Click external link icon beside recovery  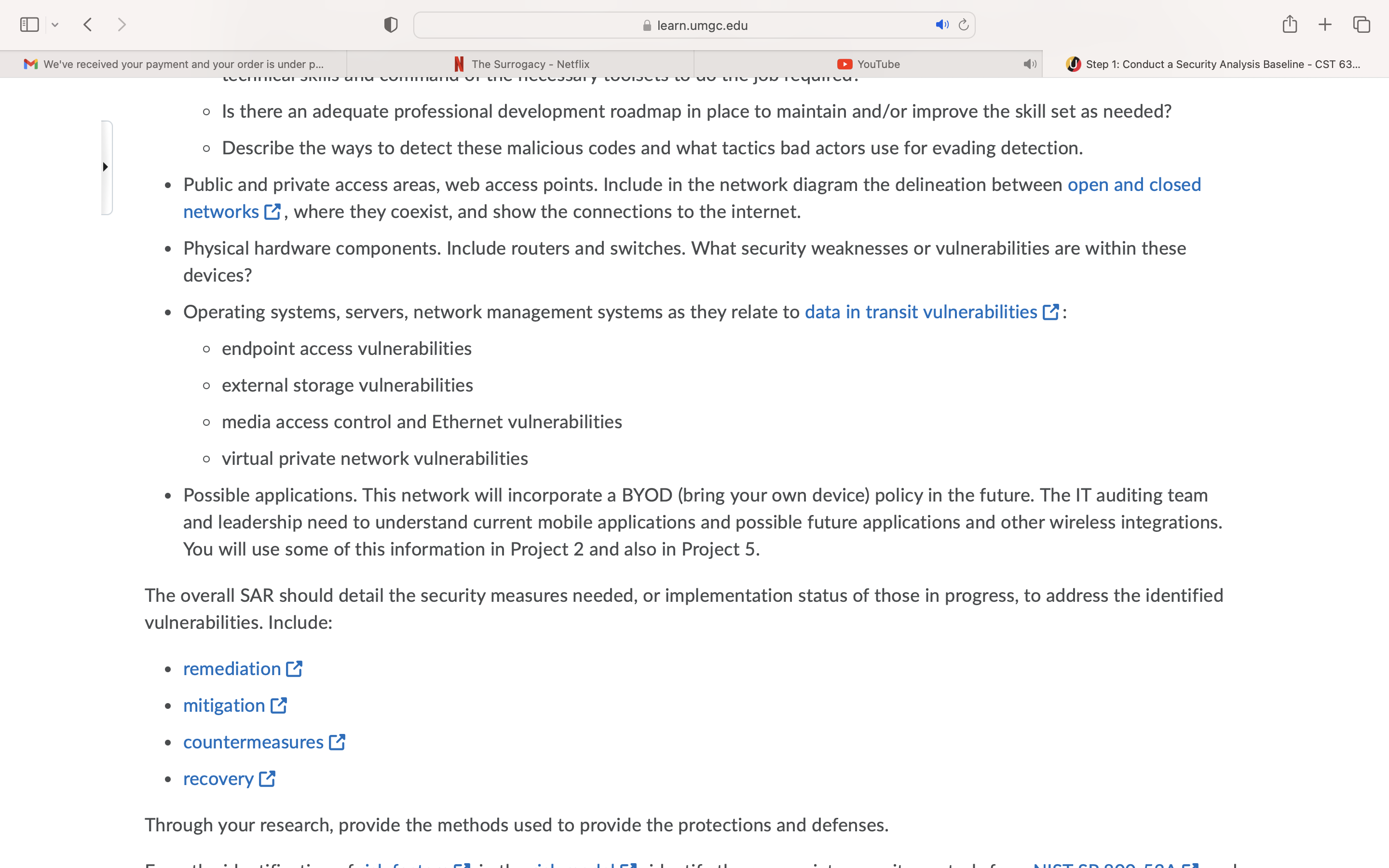pyautogui.click(x=268, y=779)
